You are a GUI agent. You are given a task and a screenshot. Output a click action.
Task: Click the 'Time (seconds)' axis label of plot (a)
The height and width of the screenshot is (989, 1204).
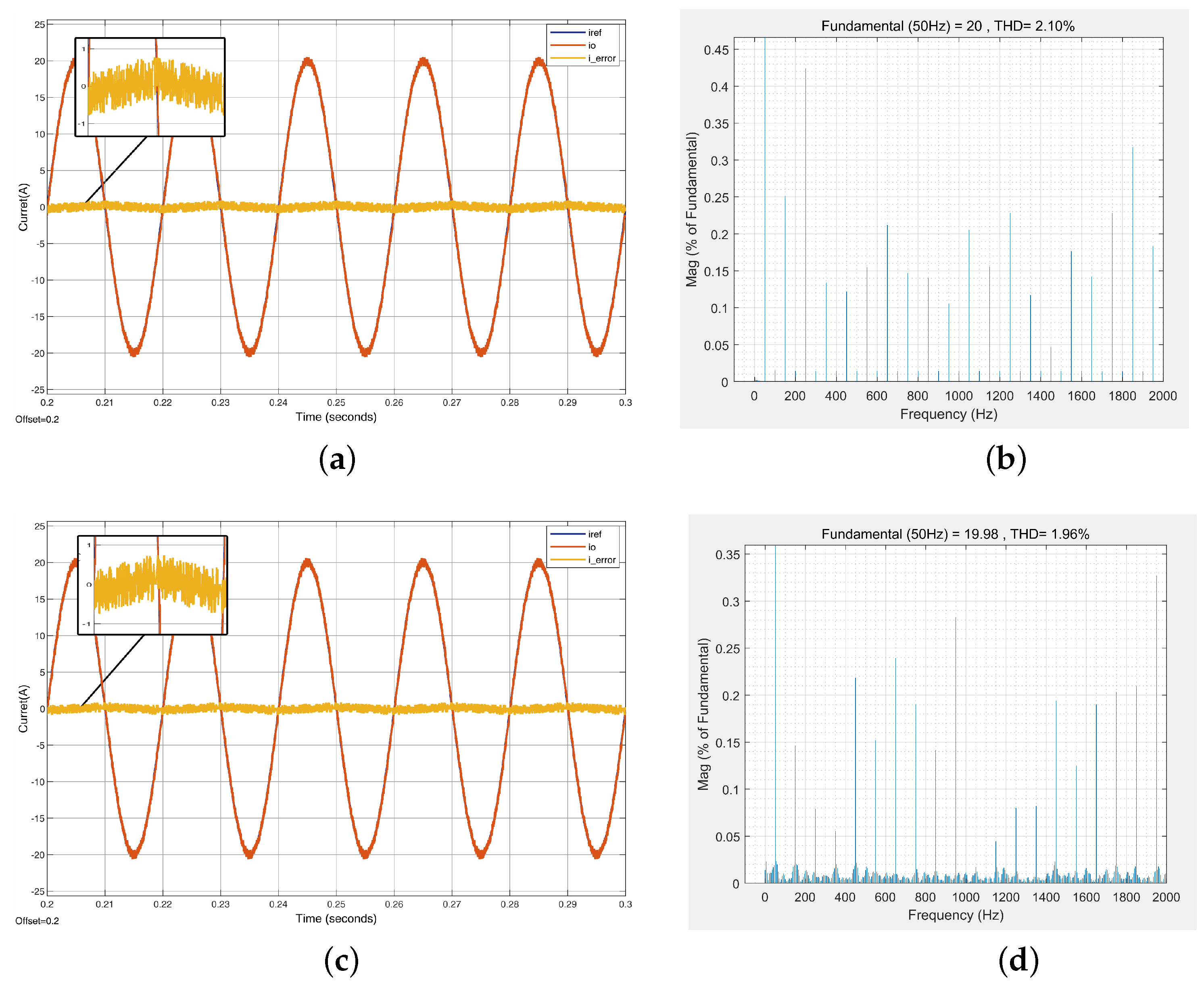[336, 417]
